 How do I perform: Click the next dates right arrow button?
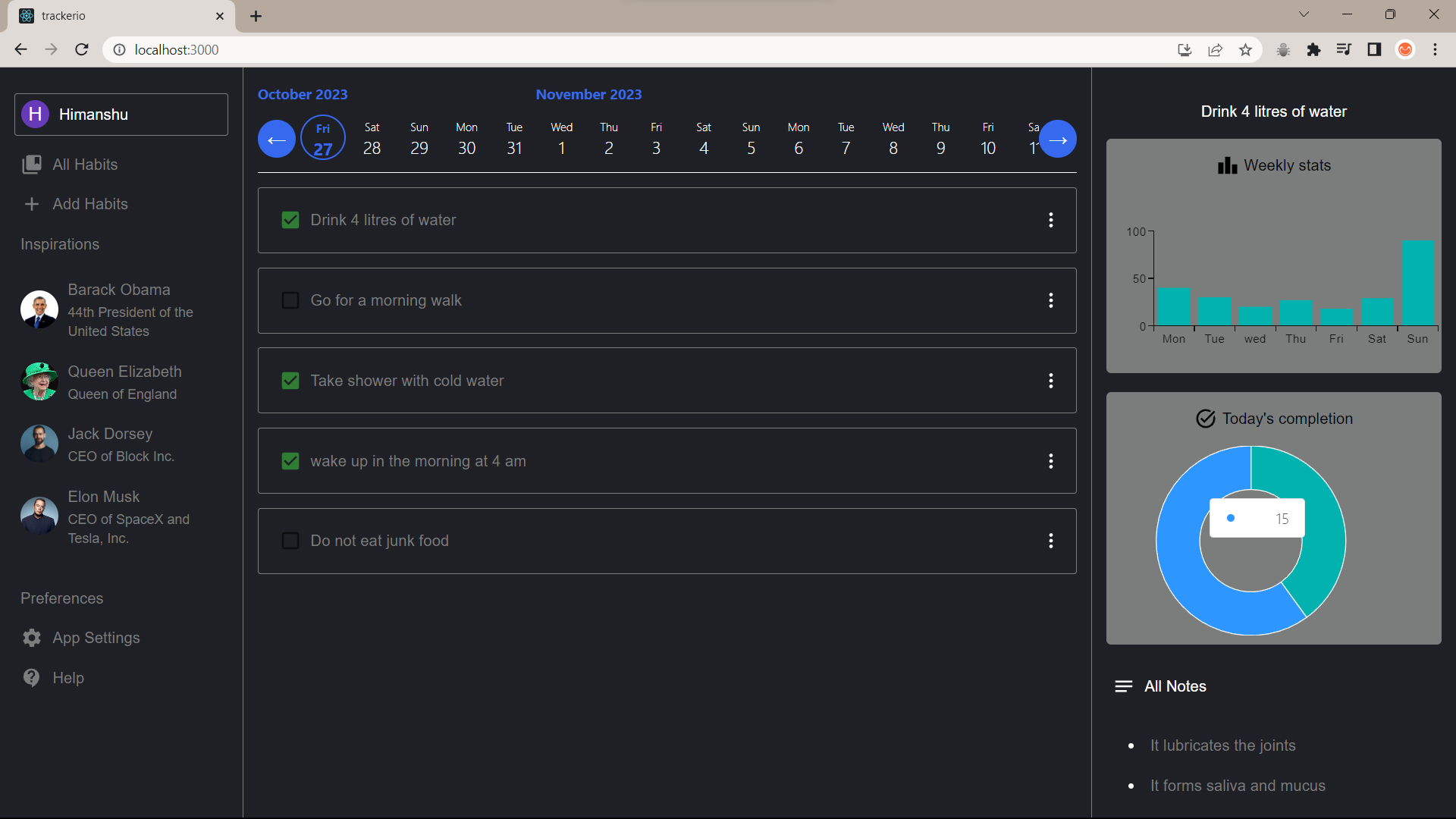pyautogui.click(x=1058, y=140)
